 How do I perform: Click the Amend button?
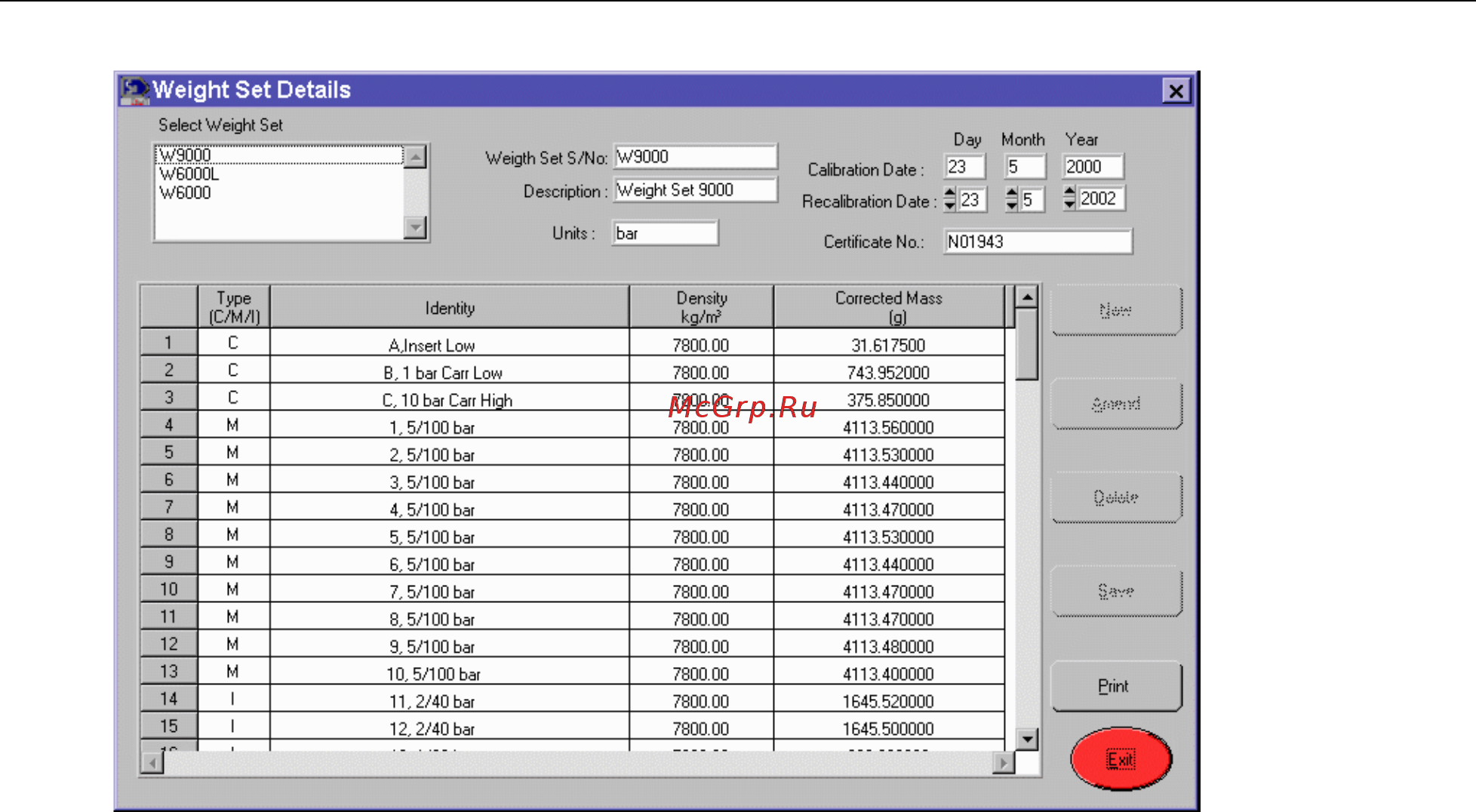point(1116,404)
